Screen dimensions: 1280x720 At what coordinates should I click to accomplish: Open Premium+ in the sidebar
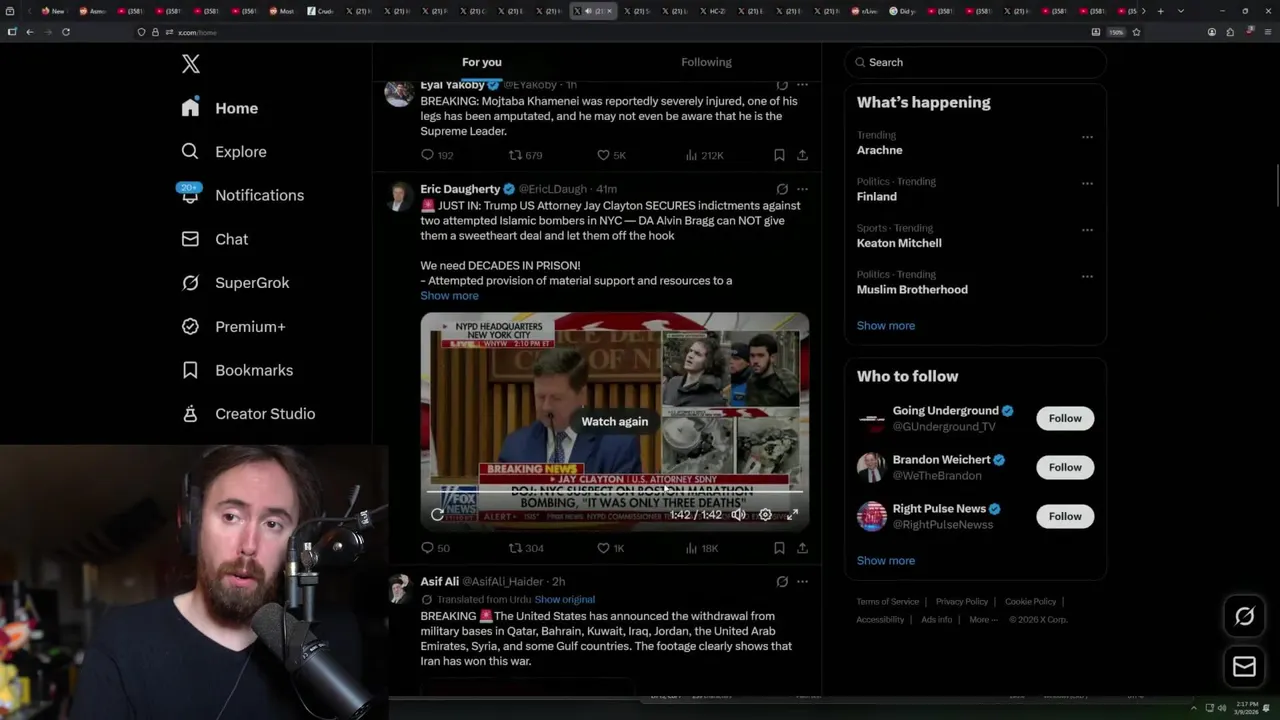tap(233, 327)
